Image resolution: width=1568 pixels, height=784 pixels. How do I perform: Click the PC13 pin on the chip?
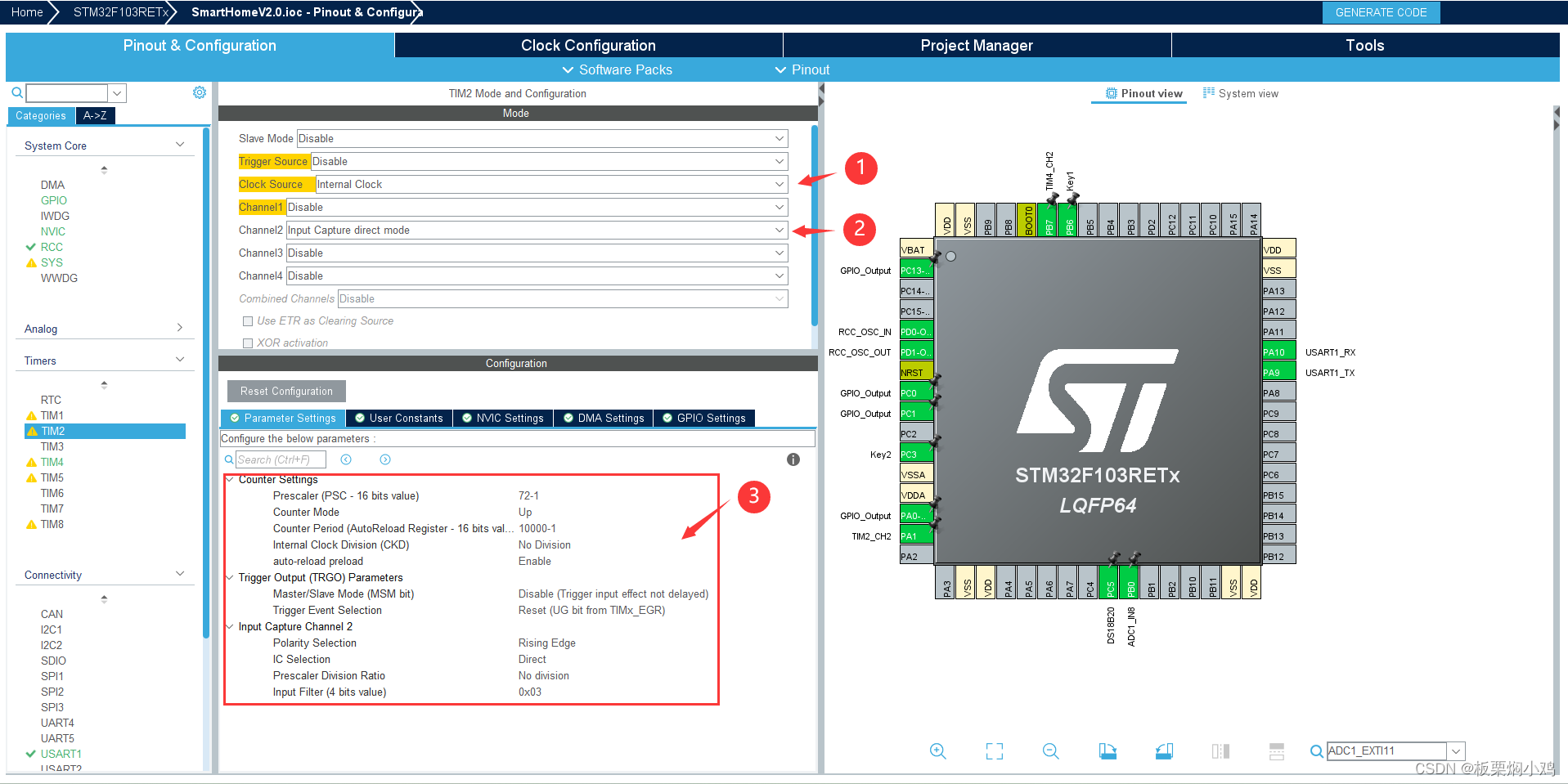917,271
